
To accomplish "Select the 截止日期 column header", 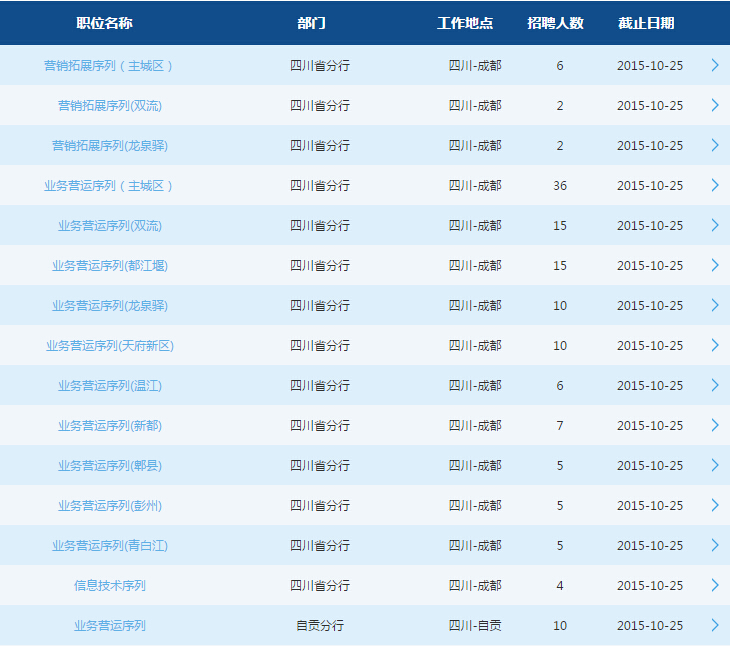I will click(x=646, y=23).
